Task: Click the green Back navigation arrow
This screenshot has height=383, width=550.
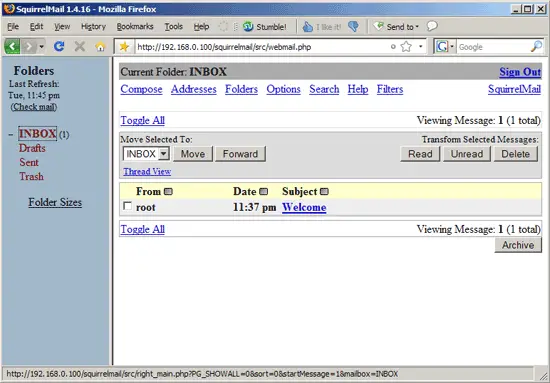Action: tap(12, 46)
